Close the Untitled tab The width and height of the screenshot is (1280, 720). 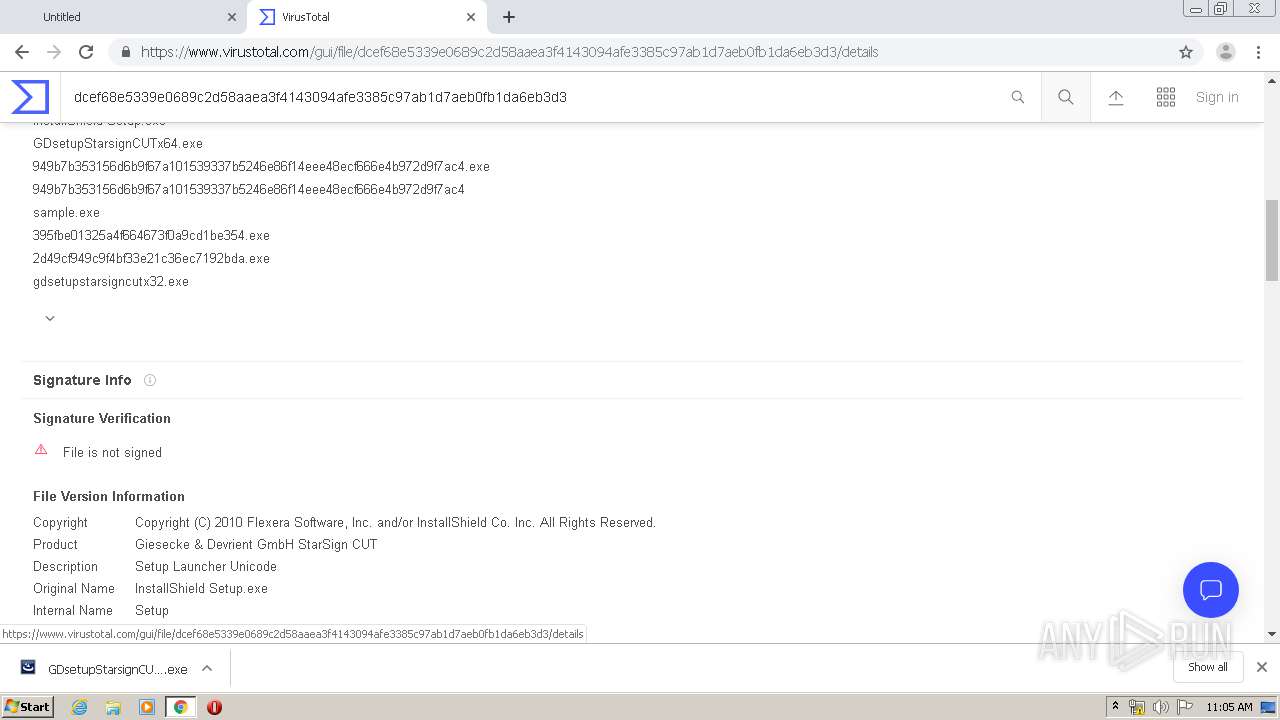(232, 17)
